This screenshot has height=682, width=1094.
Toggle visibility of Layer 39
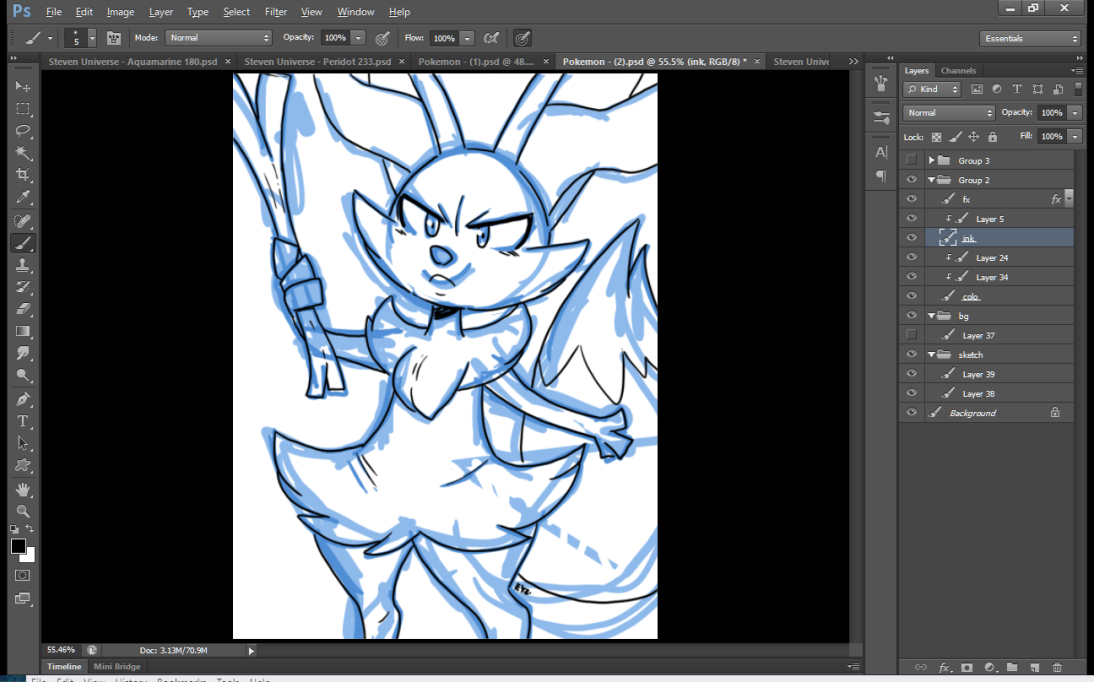pyautogui.click(x=911, y=374)
